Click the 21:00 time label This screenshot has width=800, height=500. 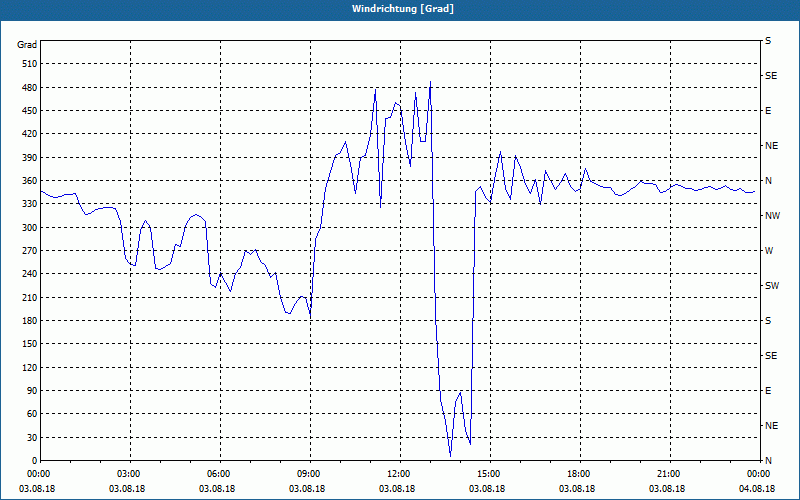coord(668,474)
